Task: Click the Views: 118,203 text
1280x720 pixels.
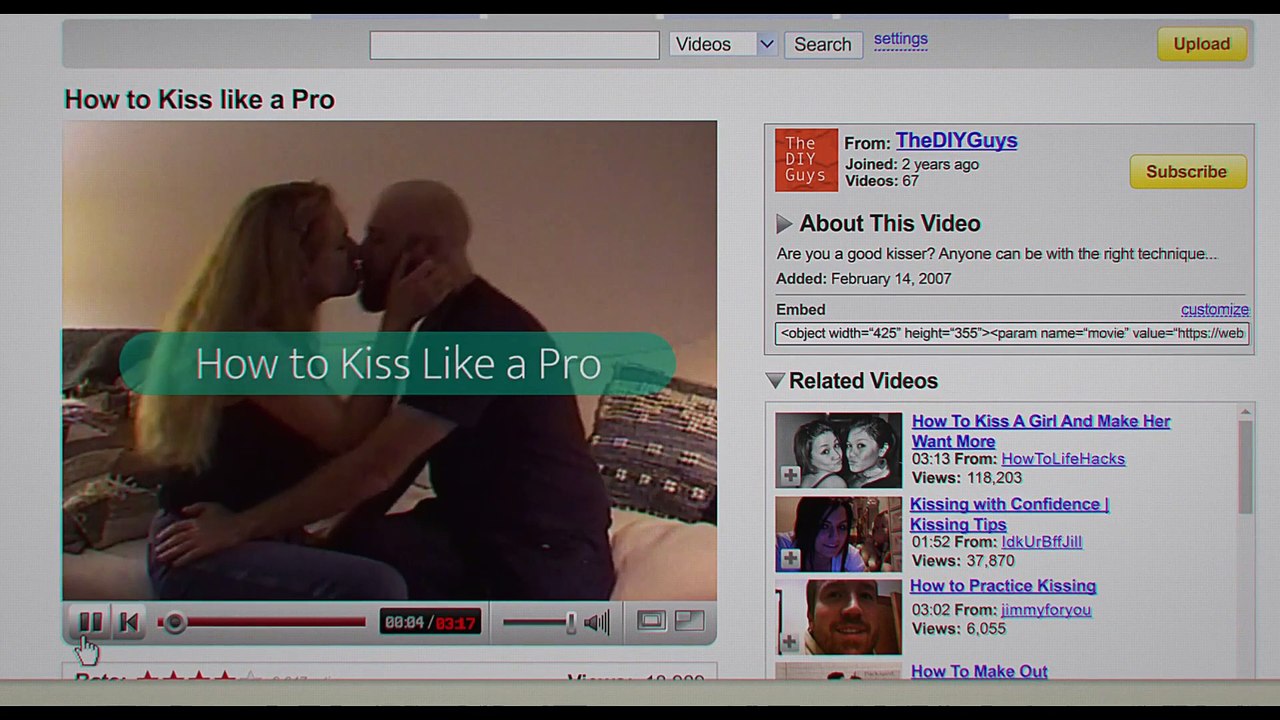Action: (x=966, y=478)
